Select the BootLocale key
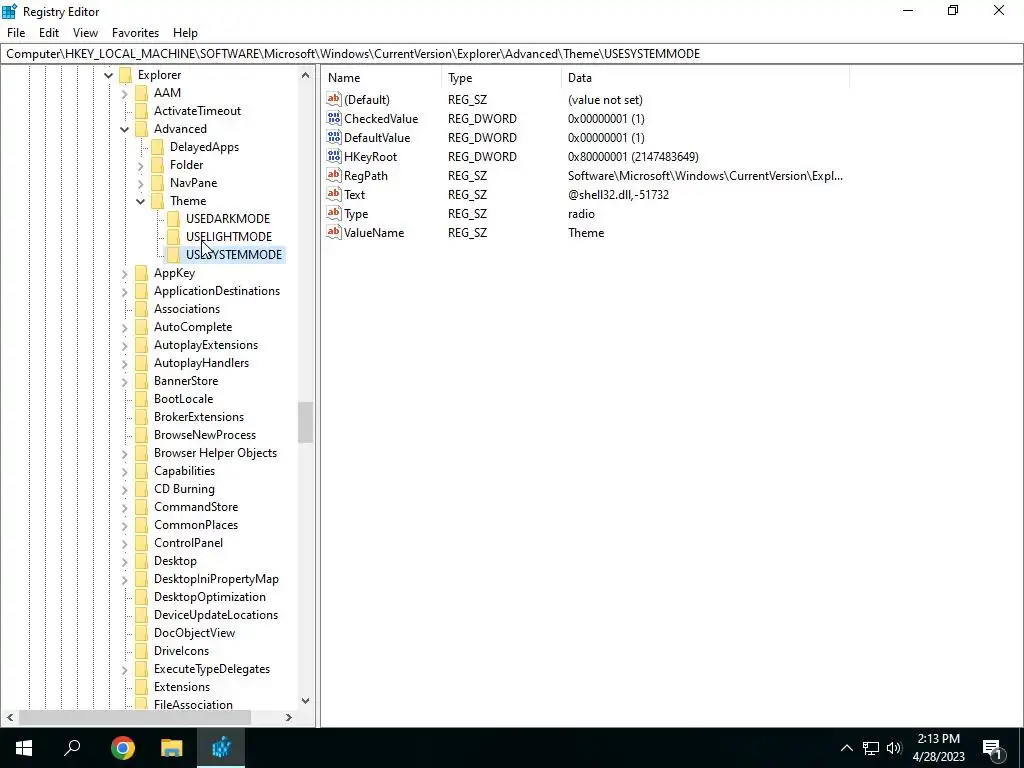This screenshot has height=768, width=1024. click(x=184, y=399)
